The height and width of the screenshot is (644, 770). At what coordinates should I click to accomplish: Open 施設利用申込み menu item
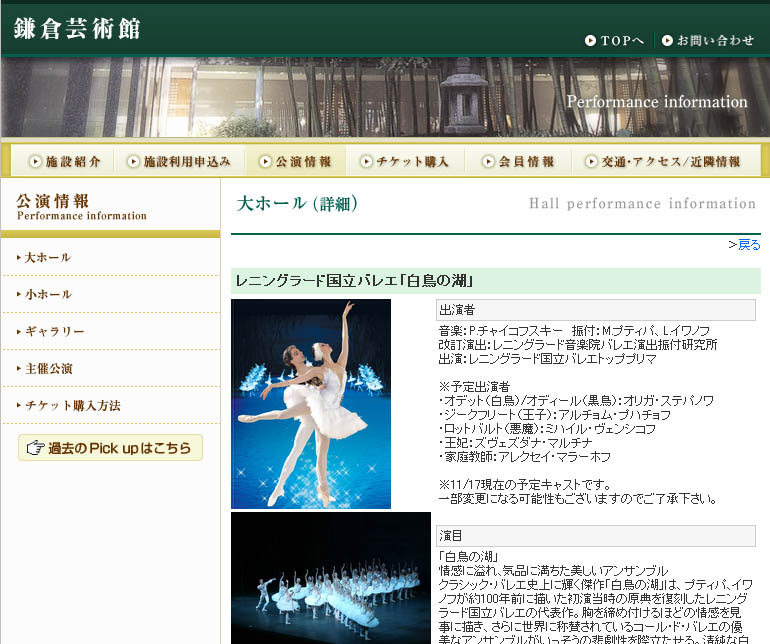coord(179,161)
